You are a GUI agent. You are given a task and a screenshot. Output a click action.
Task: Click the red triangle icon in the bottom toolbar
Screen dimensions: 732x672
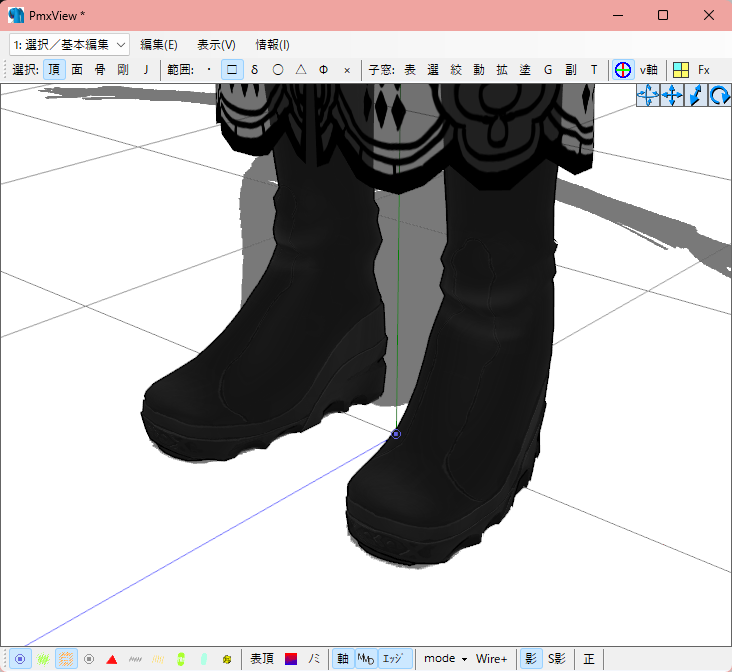coord(112,659)
